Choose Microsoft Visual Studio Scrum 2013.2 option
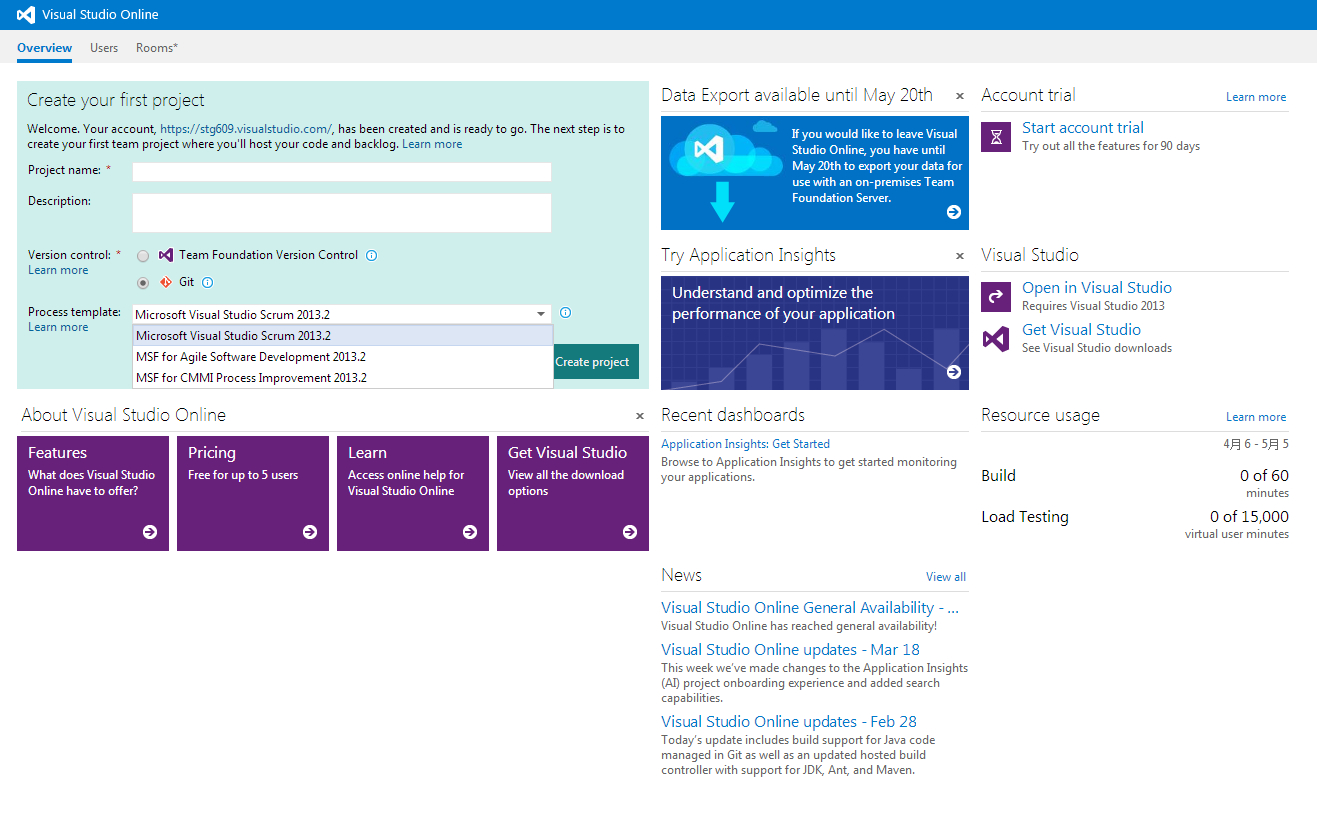 pos(343,336)
